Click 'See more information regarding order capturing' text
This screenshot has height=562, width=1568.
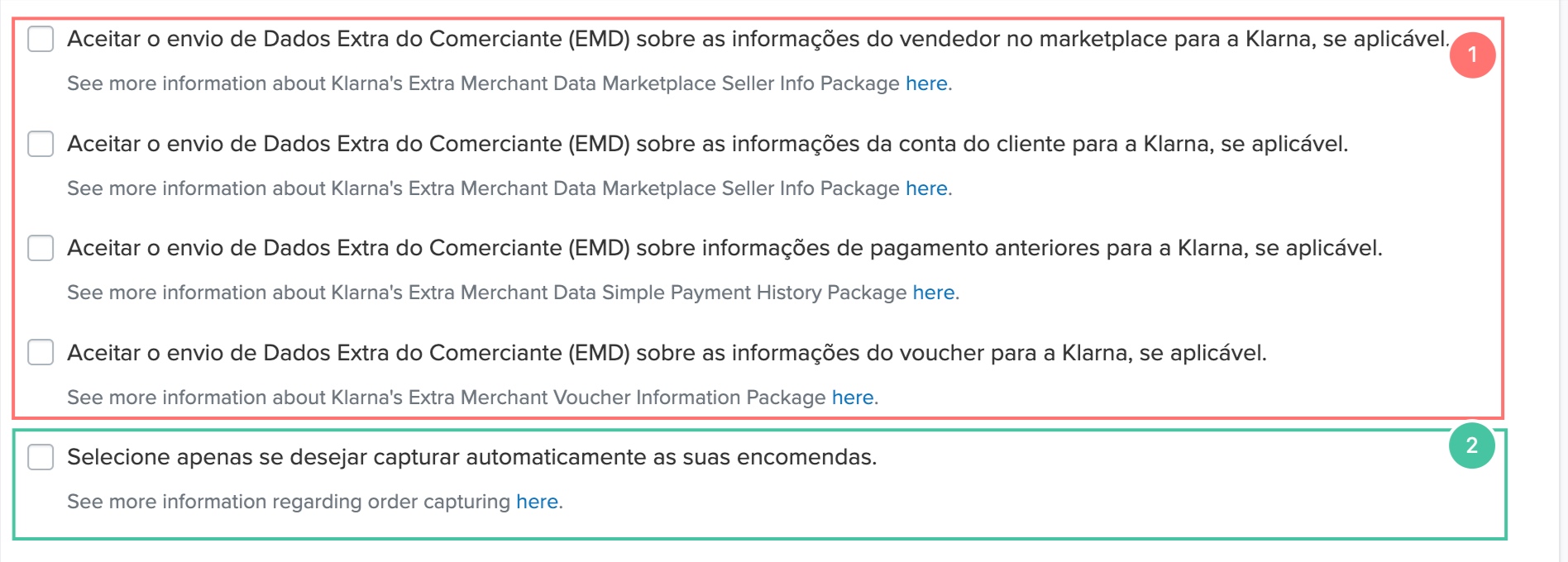click(x=289, y=502)
